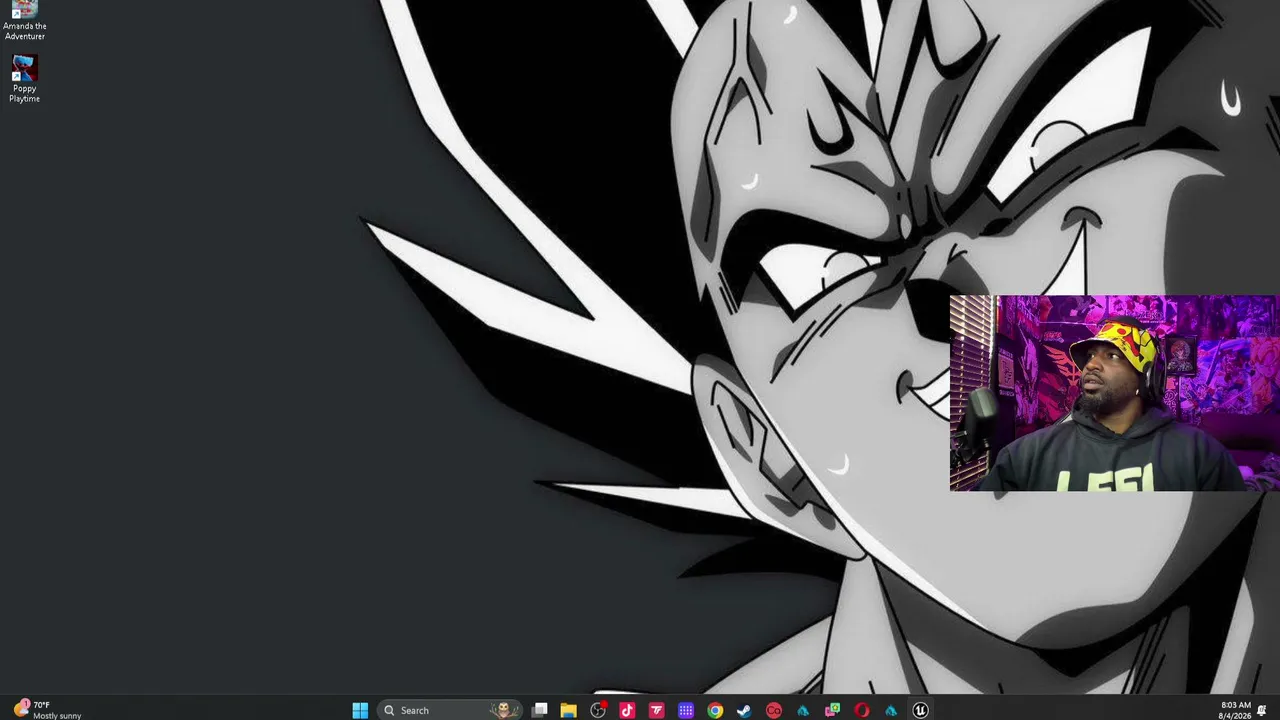Launch Opera browser from the taskbar
This screenshot has width=1280, height=720.
point(861,710)
